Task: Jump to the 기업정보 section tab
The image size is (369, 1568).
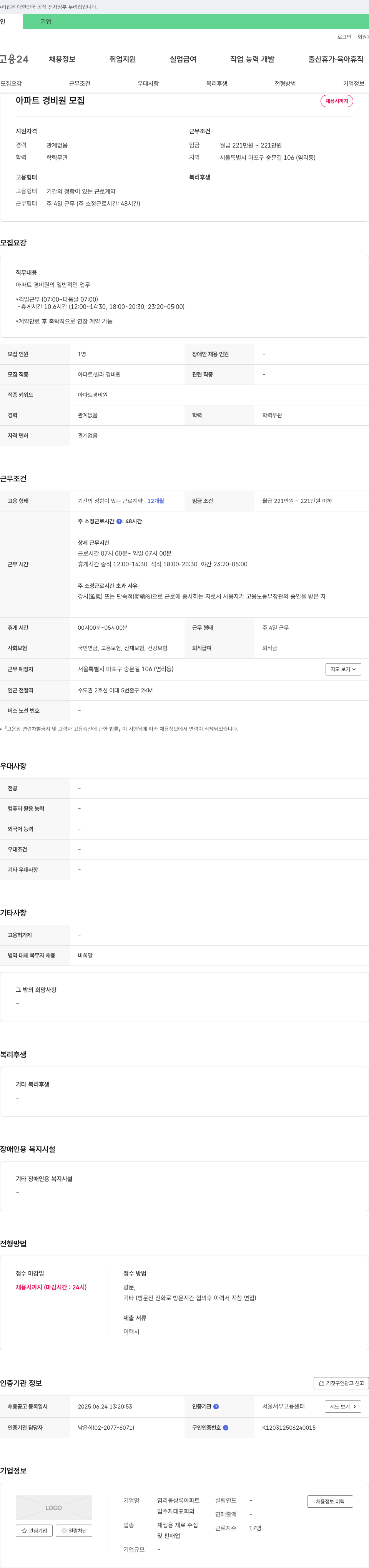Action: pyautogui.click(x=354, y=83)
